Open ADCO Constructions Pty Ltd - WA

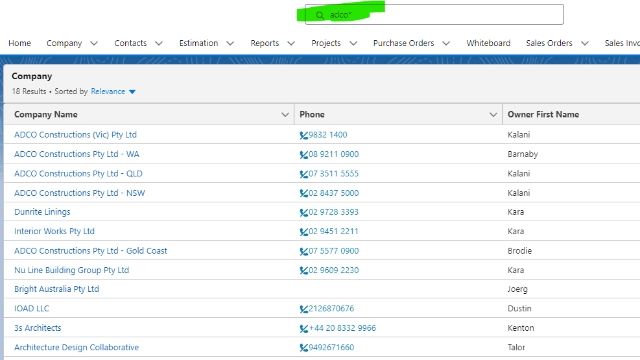(x=77, y=154)
